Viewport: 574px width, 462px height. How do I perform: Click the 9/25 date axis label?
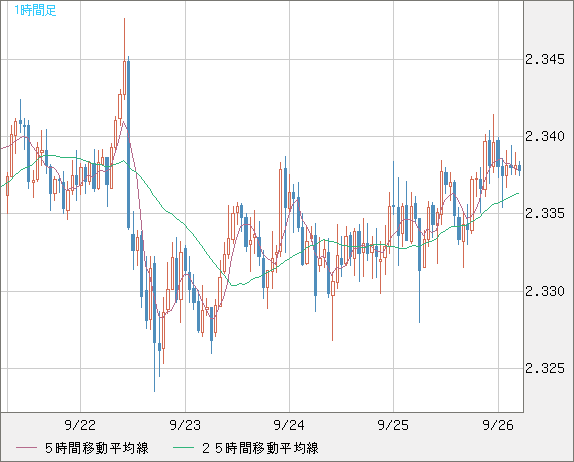(394, 425)
